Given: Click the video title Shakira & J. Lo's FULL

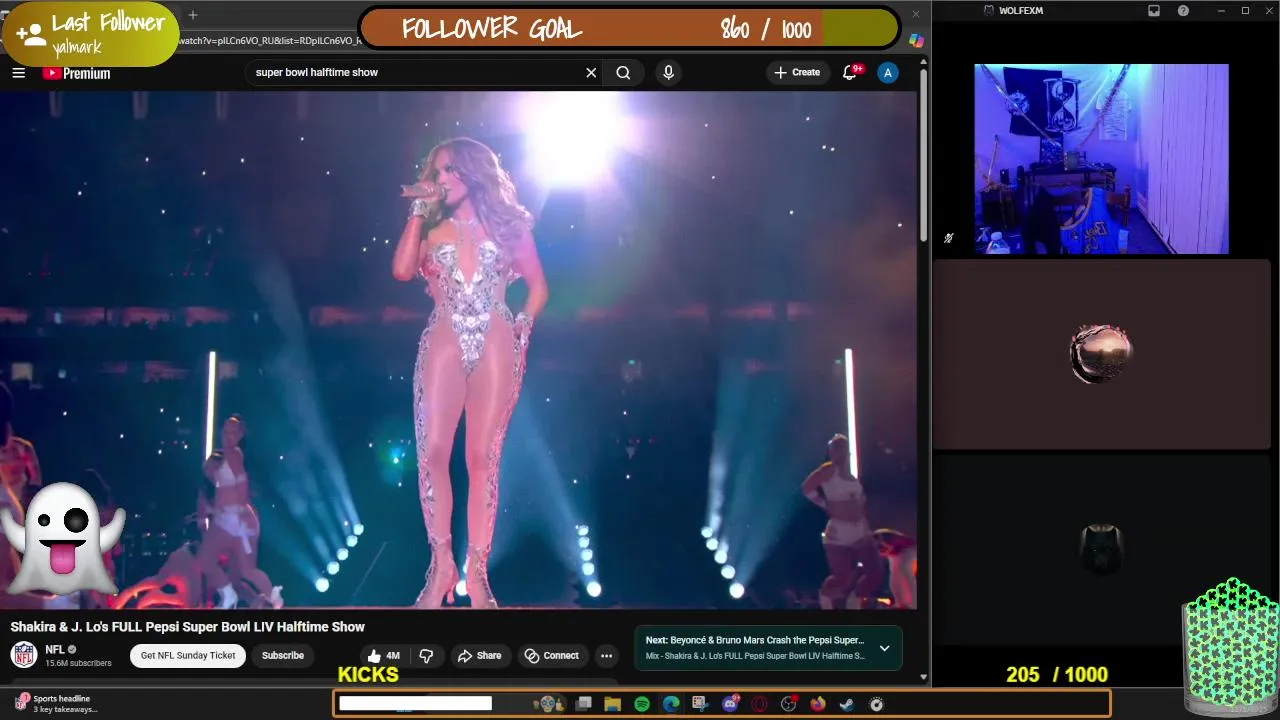Looking at the screenshot, I should 188,627.
